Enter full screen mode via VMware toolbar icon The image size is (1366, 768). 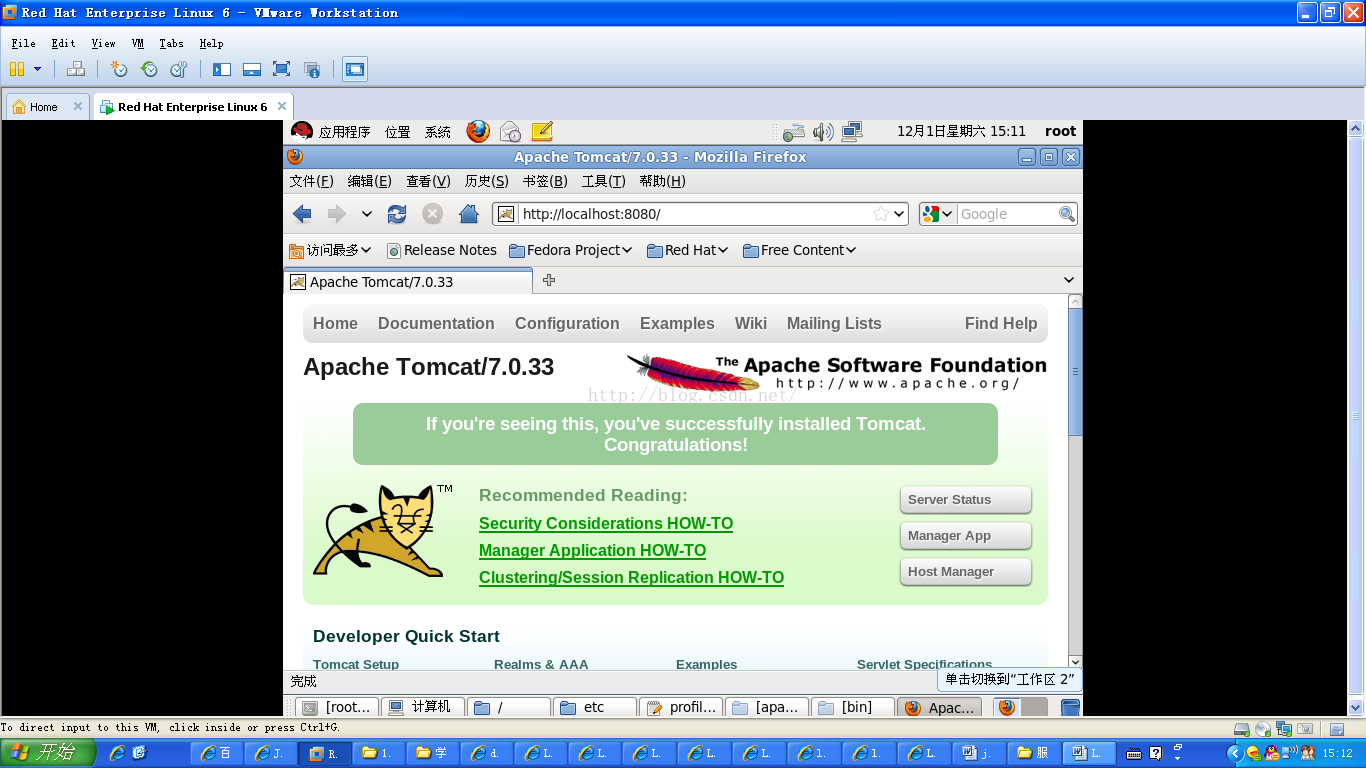coord(282,69)
